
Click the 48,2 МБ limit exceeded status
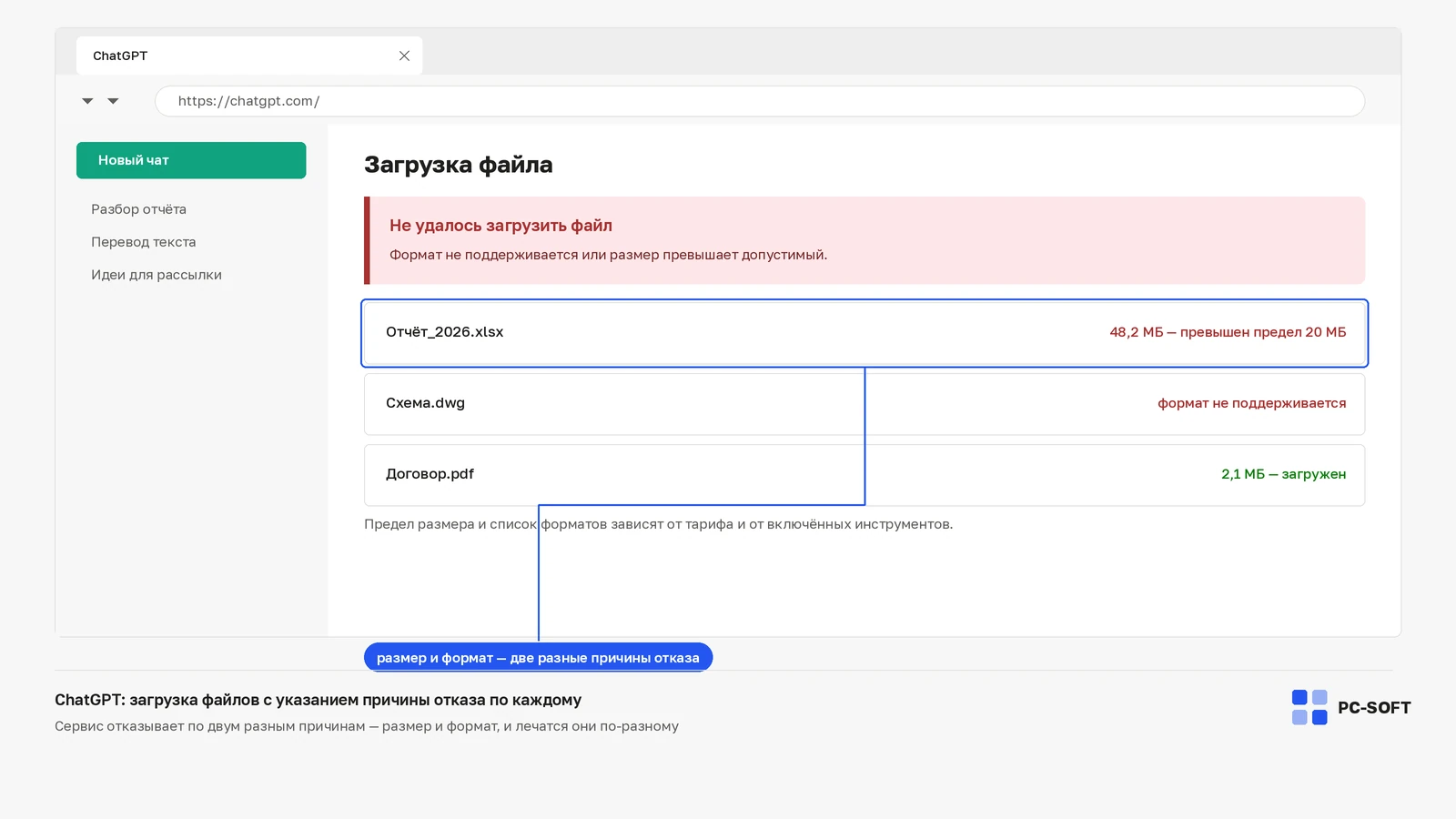(x=1228, y=332)
